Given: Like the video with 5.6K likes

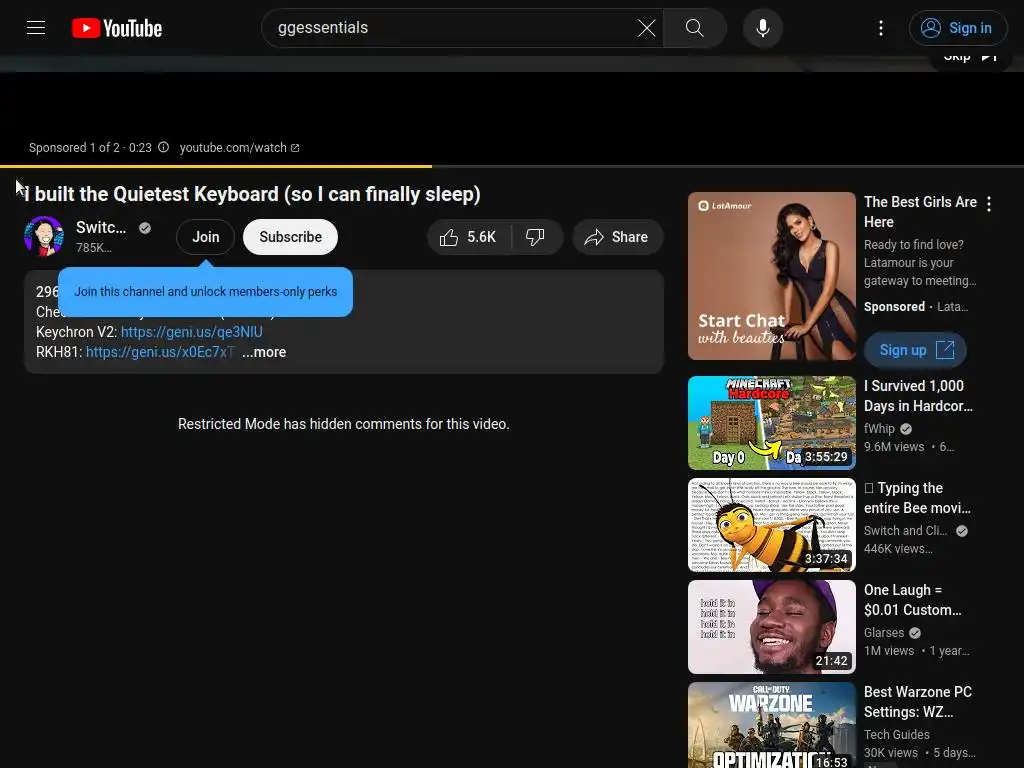Looking at the screenshot, I should coord(468,237).
